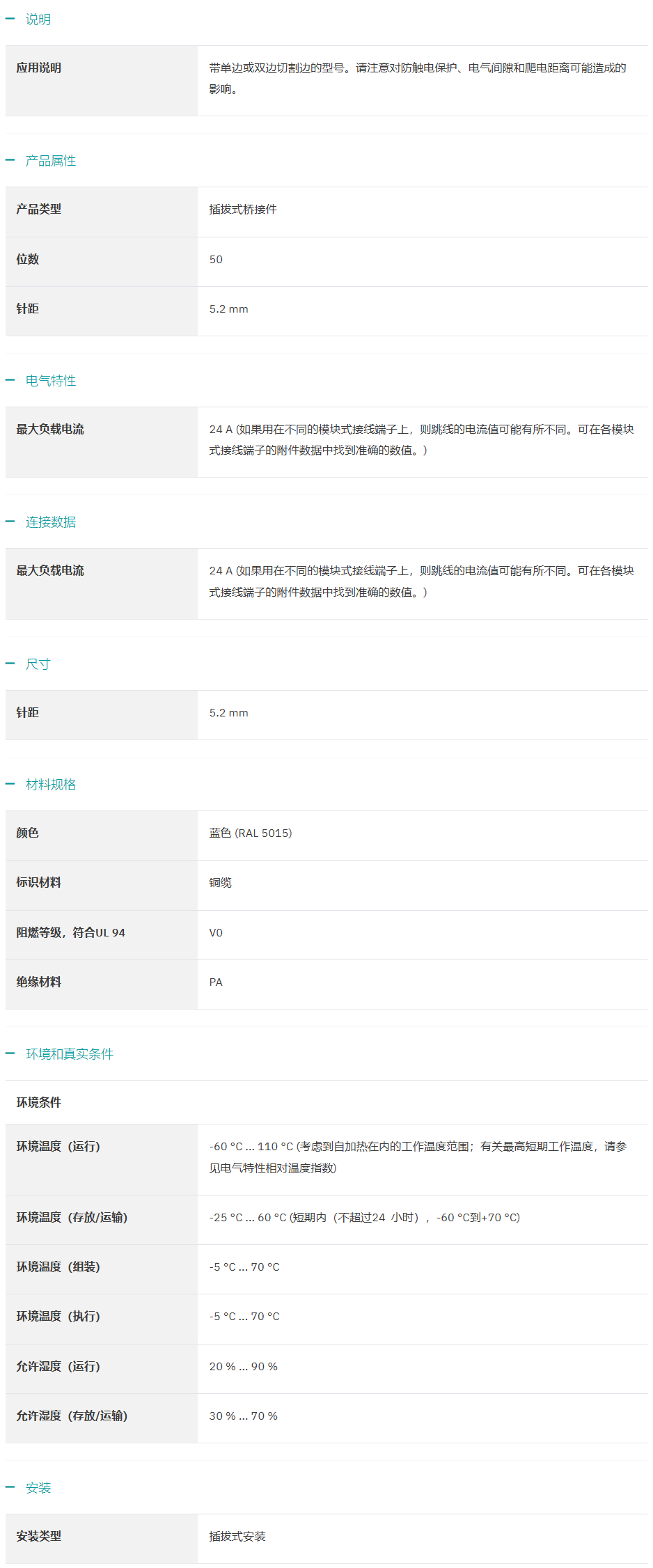The height and width of the screenshot is (1568, 653).
Task: Collapse the 尺寸 section
Action: pos(28,664)
